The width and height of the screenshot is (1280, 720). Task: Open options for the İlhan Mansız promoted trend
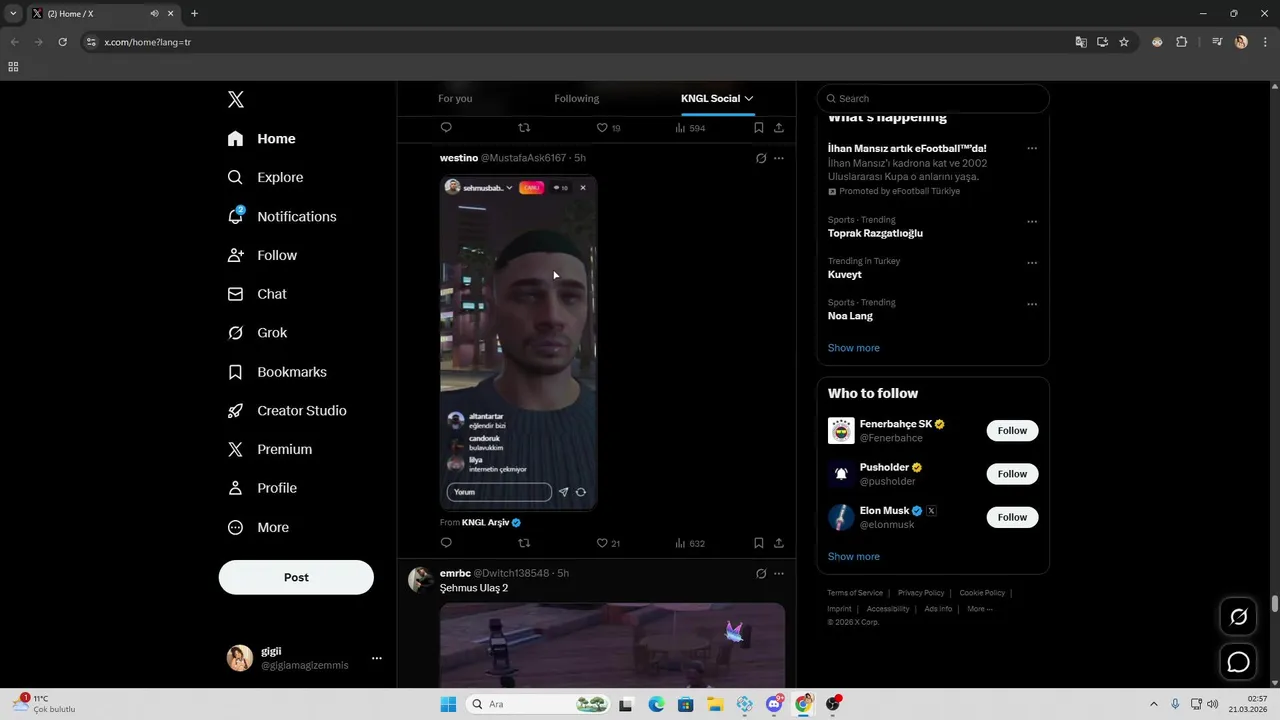pyautogui.click(x=1032, y=148)
